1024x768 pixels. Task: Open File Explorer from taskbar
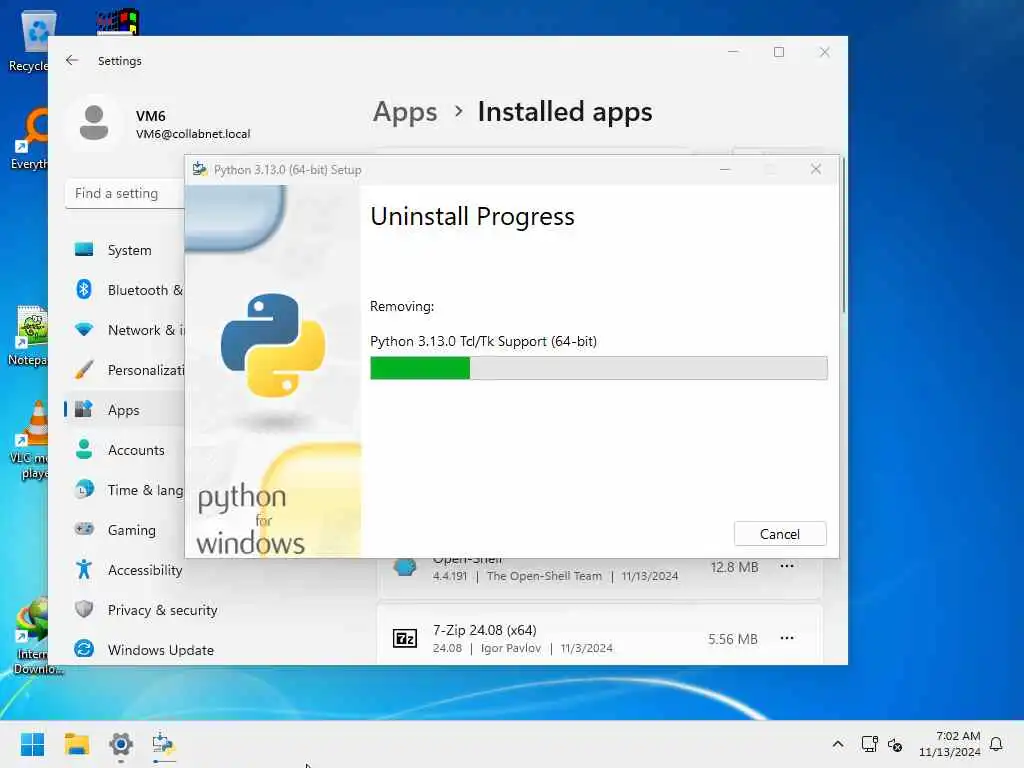(77, 744)
